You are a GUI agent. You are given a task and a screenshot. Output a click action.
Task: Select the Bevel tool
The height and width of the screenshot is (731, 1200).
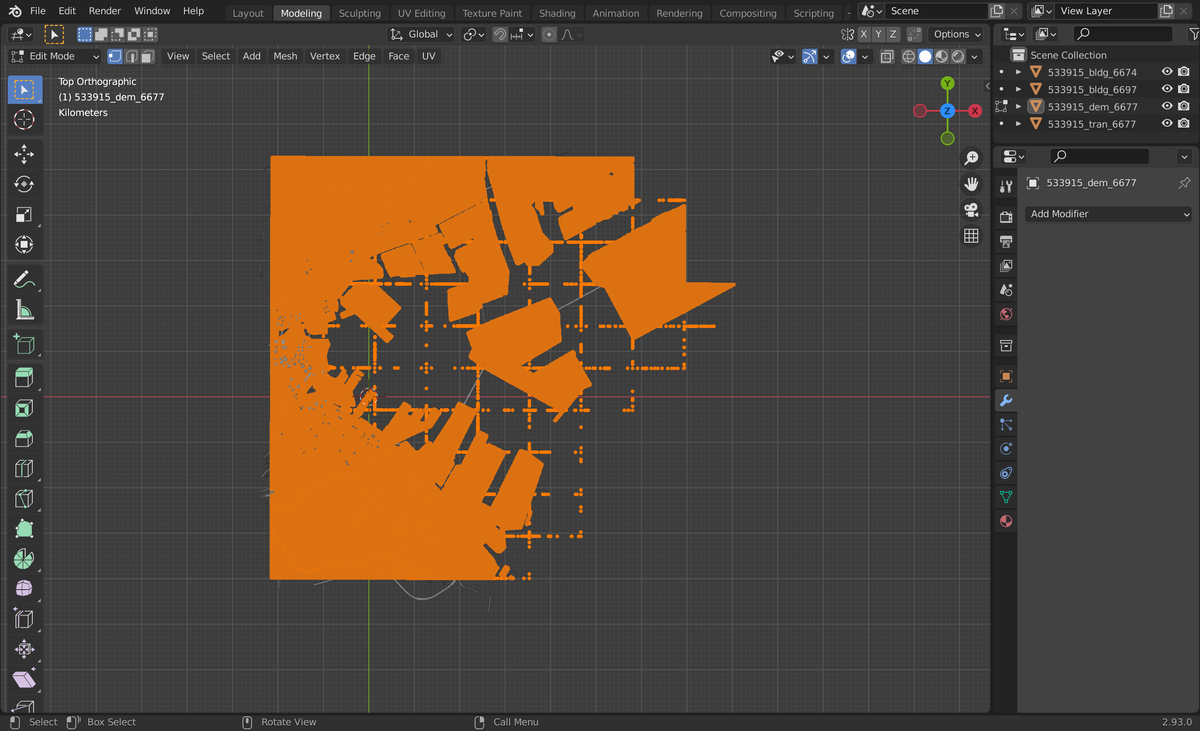click(24, 438)
